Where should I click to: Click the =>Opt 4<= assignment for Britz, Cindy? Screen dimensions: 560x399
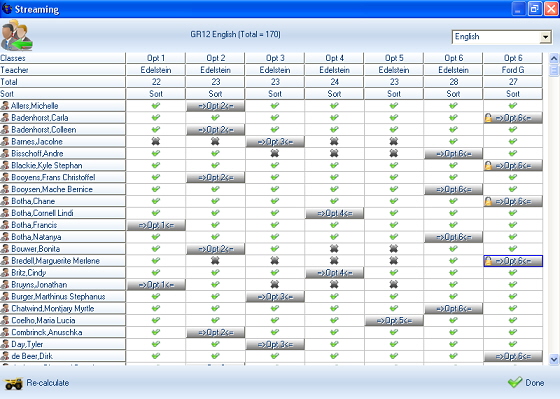click(335, 273)
